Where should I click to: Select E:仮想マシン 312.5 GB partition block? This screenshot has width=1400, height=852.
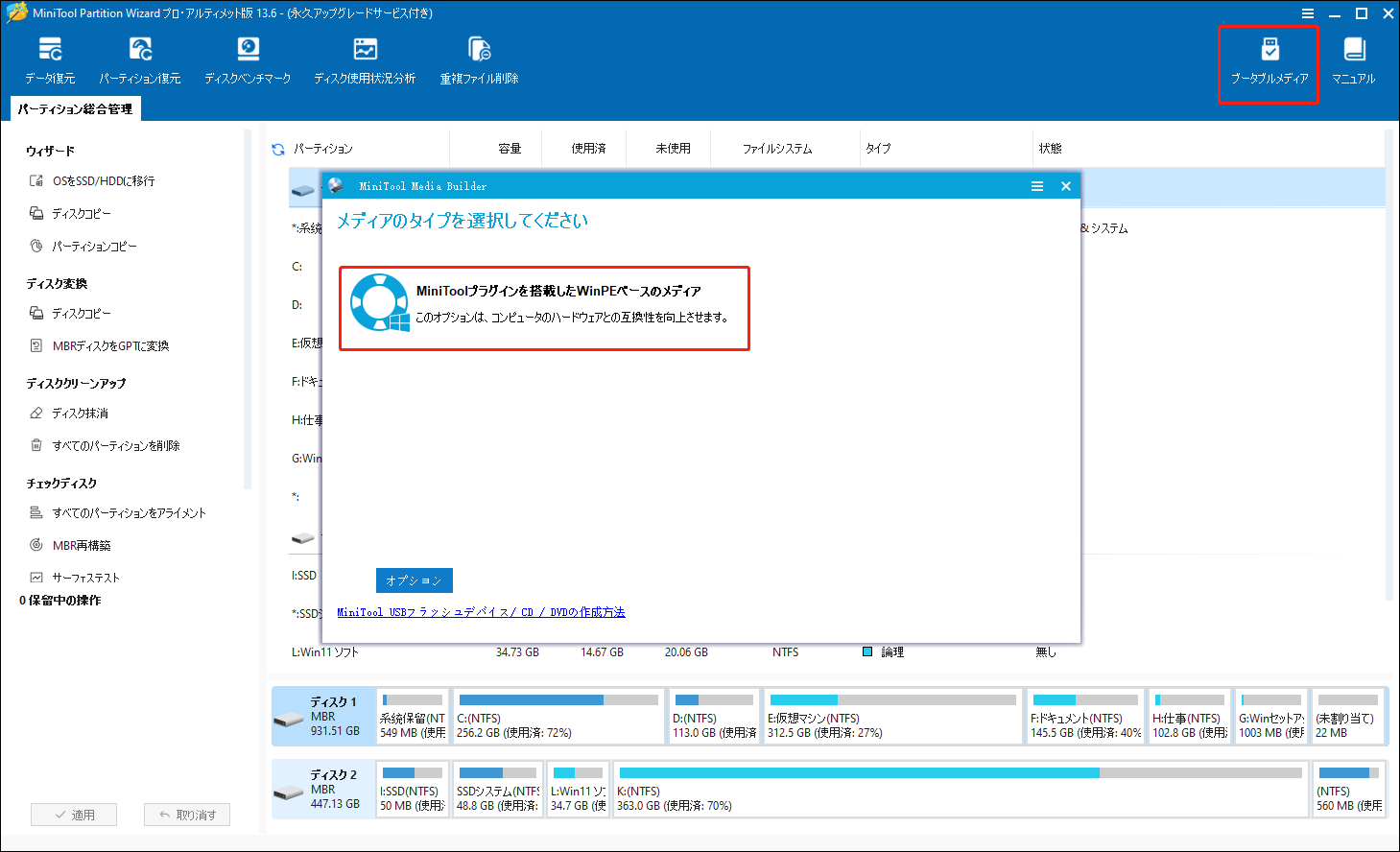click(892, 717)
